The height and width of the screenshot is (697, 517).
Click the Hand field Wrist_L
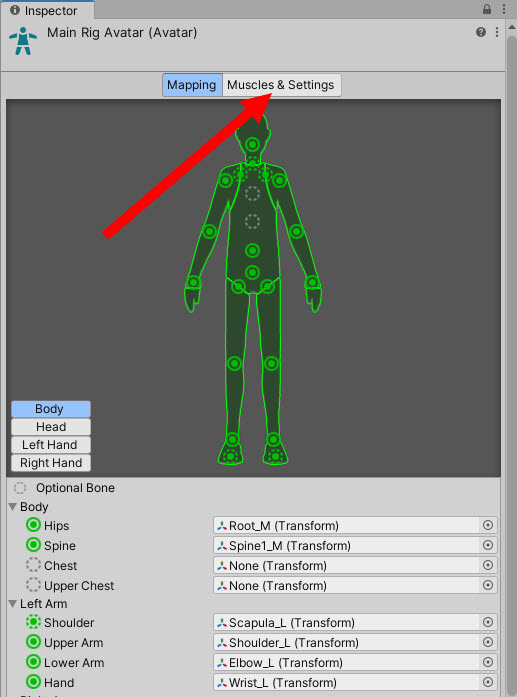pos(355,682)
